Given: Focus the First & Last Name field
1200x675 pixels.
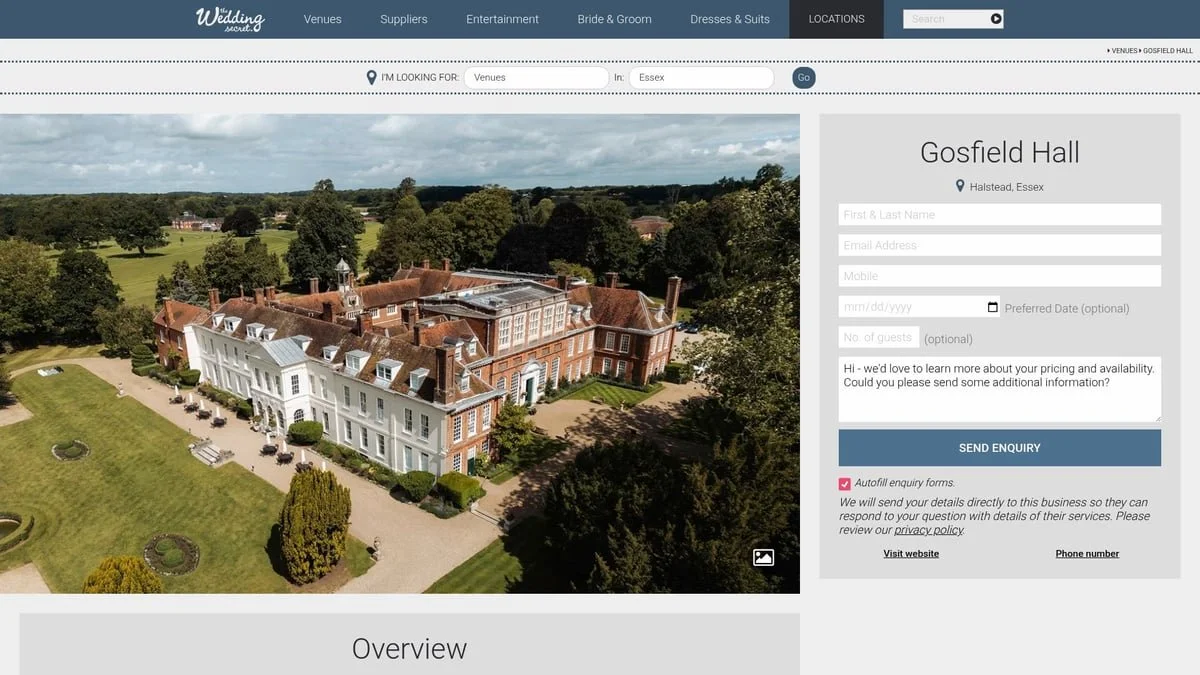Looking at the screenshot, I should (1000, 214).
